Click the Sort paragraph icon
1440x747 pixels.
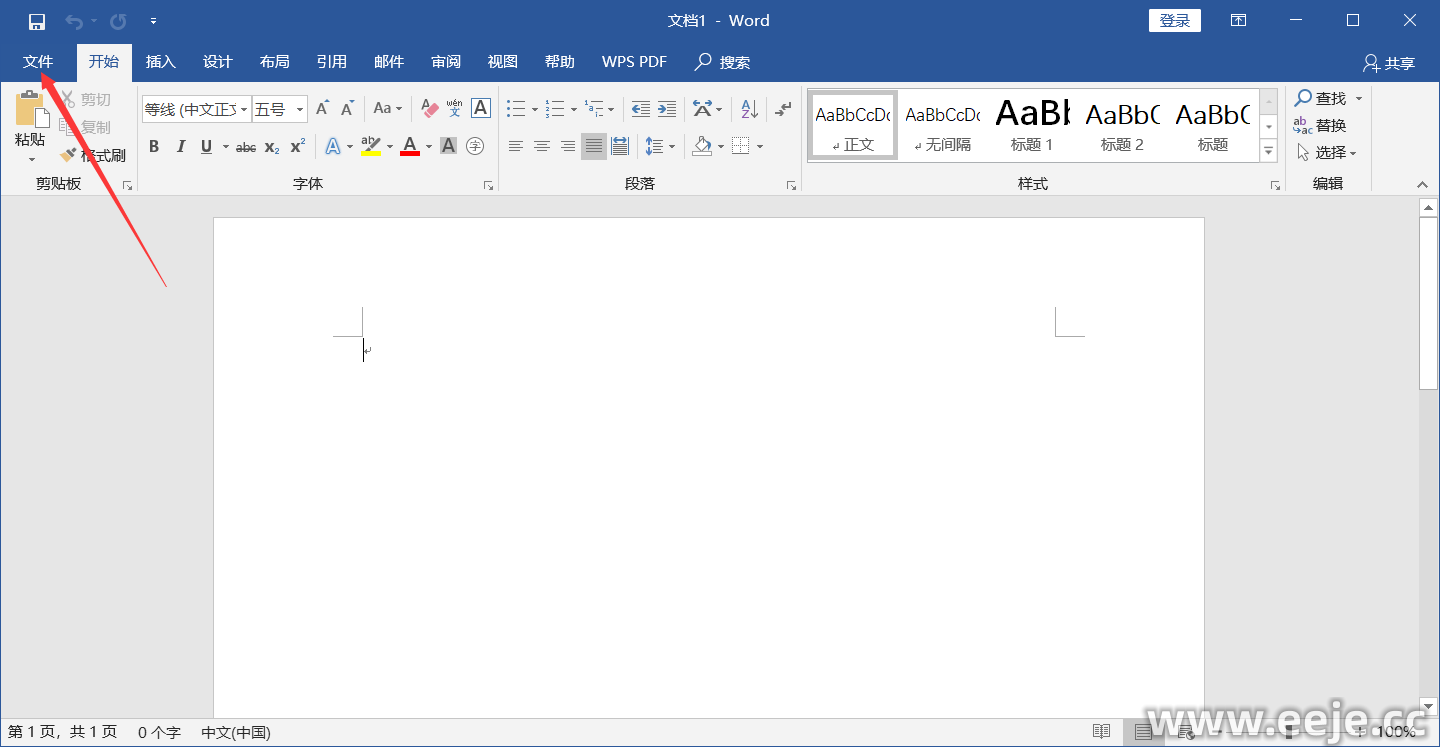tap(749, 108)
